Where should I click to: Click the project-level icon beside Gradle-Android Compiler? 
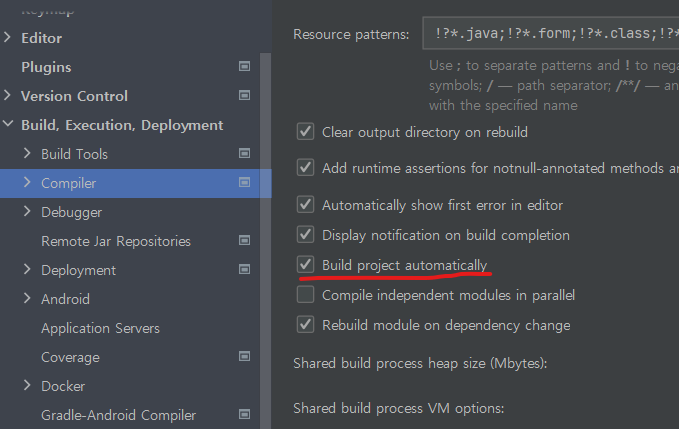pos(244,414)
